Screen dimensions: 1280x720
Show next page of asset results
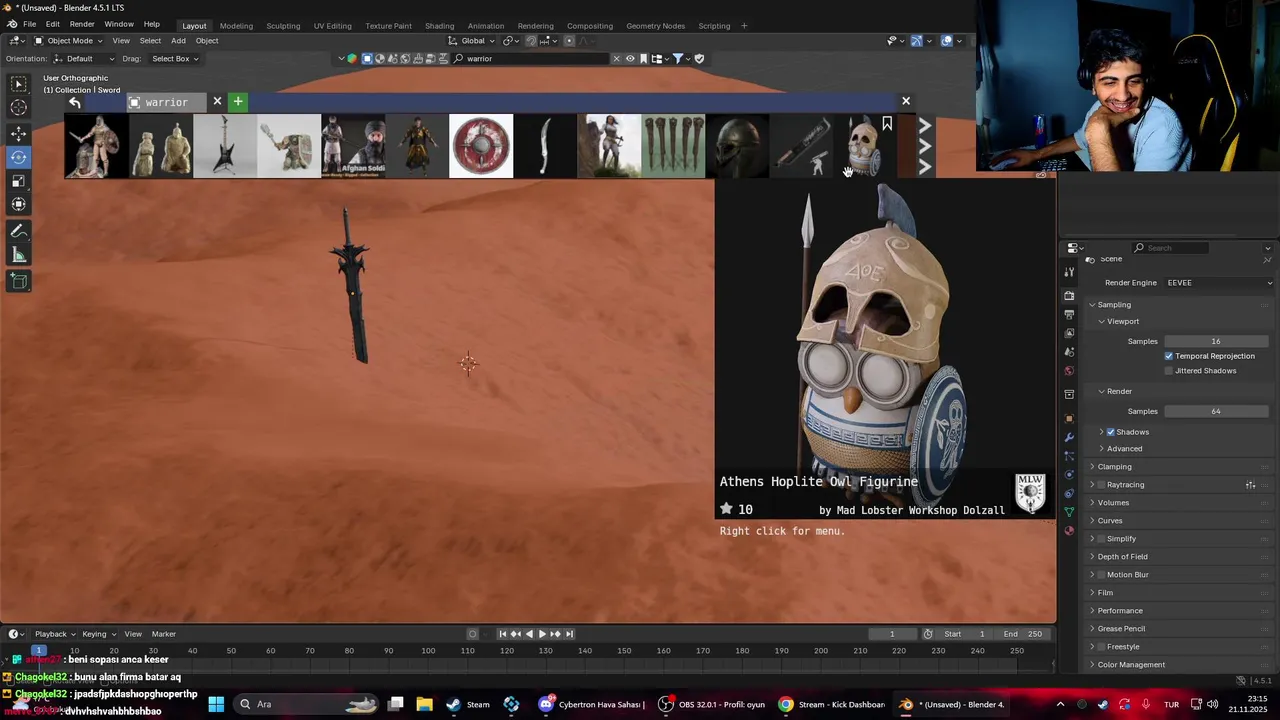(925, 146)
